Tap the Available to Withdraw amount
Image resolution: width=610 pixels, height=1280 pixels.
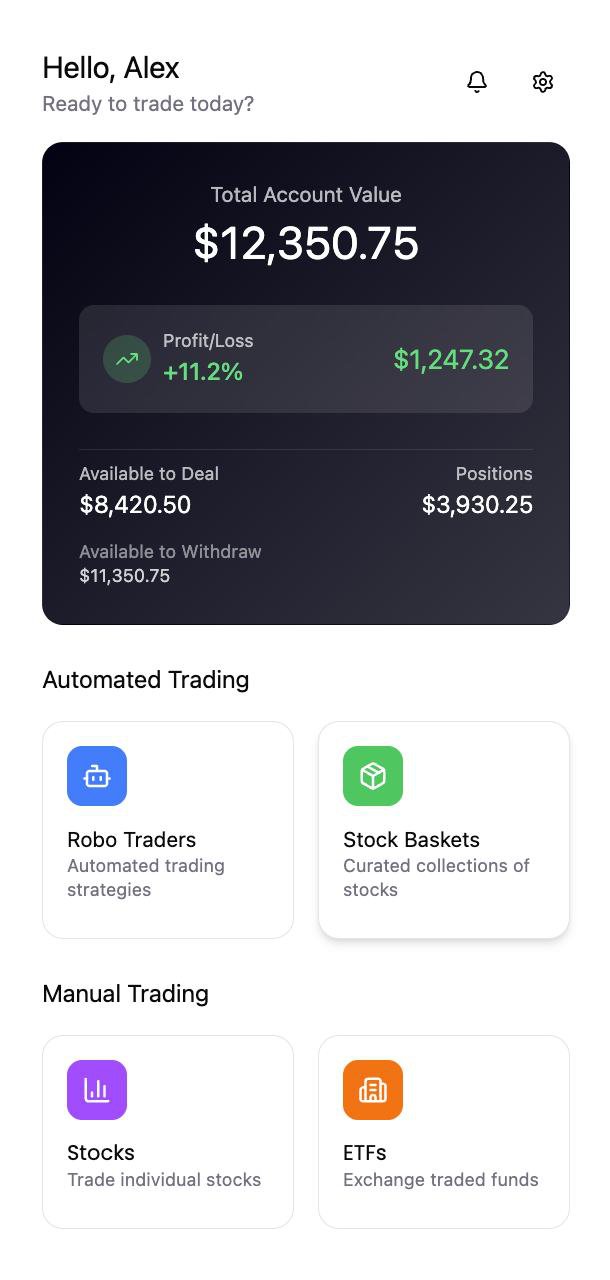124,576
